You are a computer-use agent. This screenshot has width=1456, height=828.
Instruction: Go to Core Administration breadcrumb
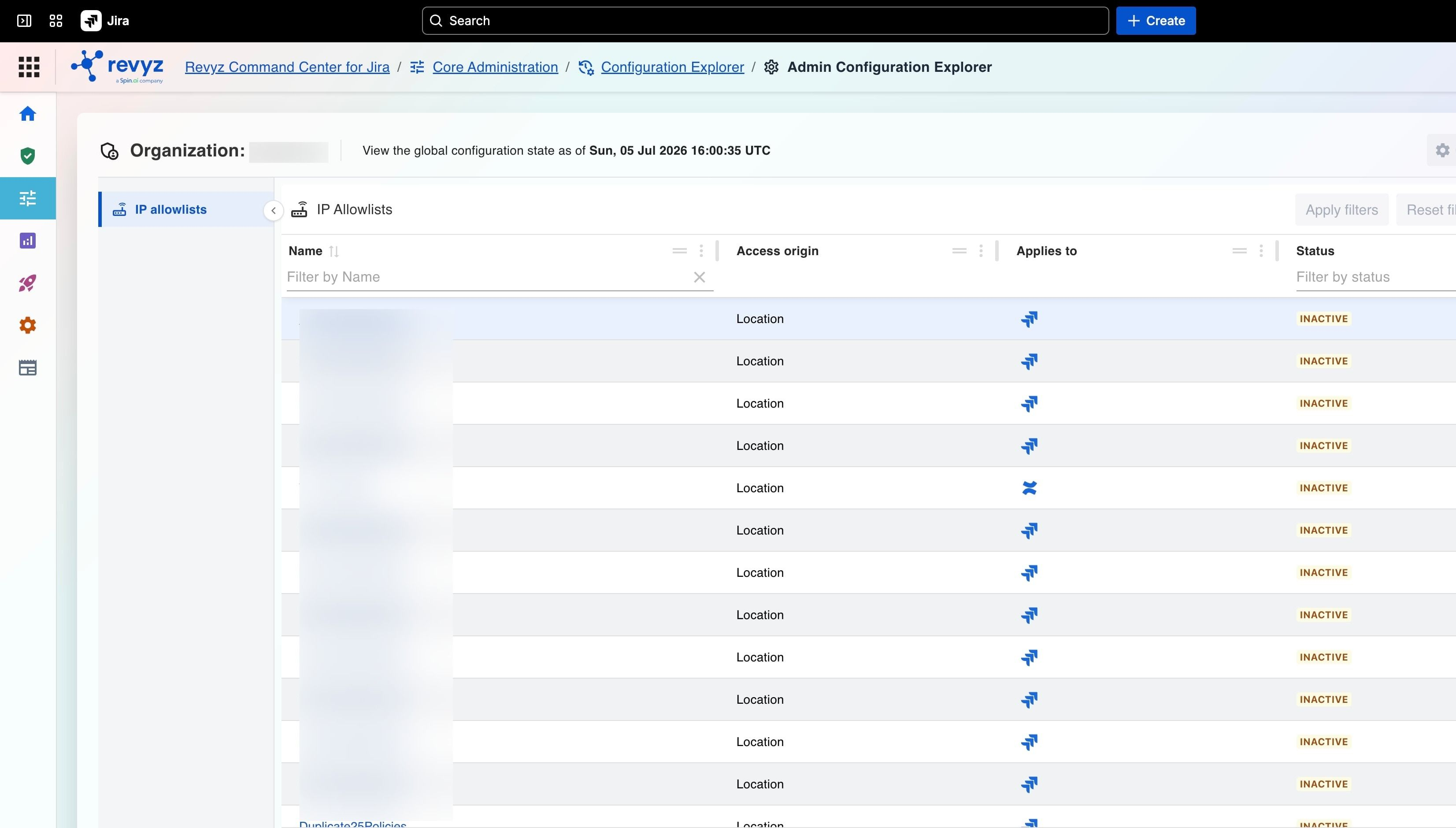click(495, 67)
